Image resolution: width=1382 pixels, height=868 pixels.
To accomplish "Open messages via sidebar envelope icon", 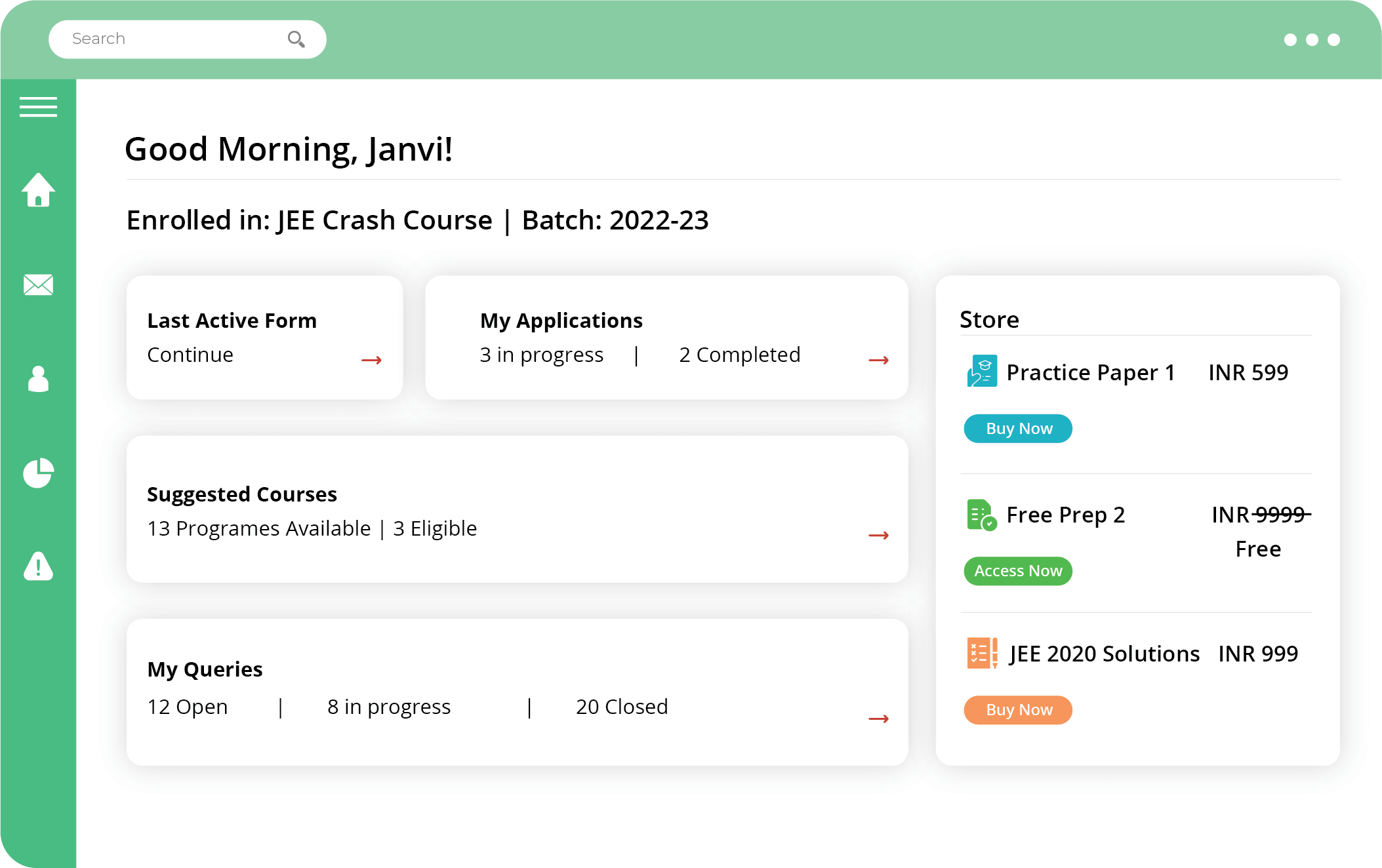I will tap(38, 285).
